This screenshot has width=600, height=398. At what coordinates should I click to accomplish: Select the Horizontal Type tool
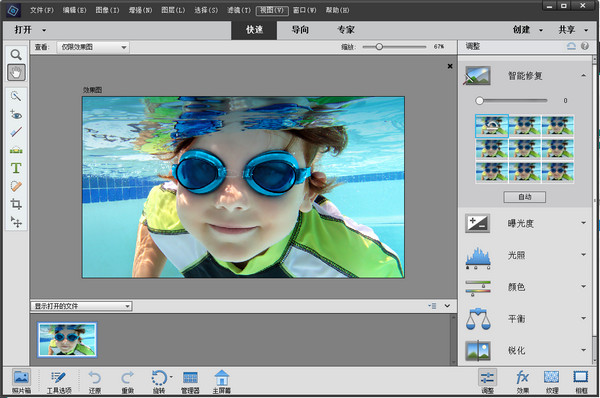pos(16,168)
